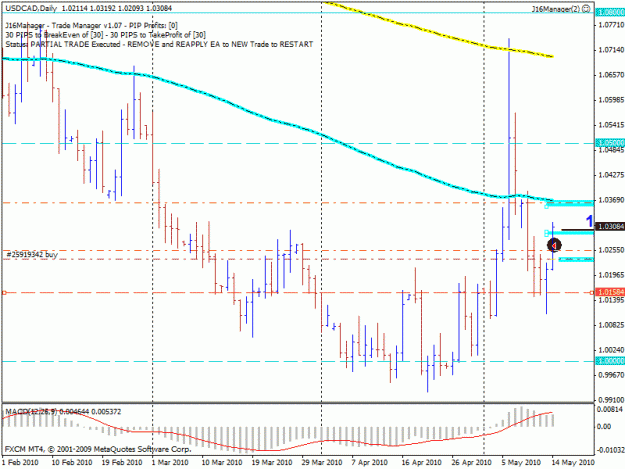Click the cyan 1.00000 level label
The height and width of the screenshot is (469, 625).
point(610,361)
